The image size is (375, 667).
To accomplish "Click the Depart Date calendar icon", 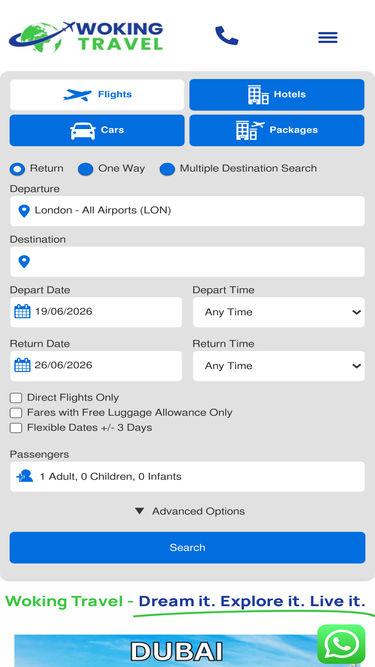I will pyautogui.click(x=23, y=311).
